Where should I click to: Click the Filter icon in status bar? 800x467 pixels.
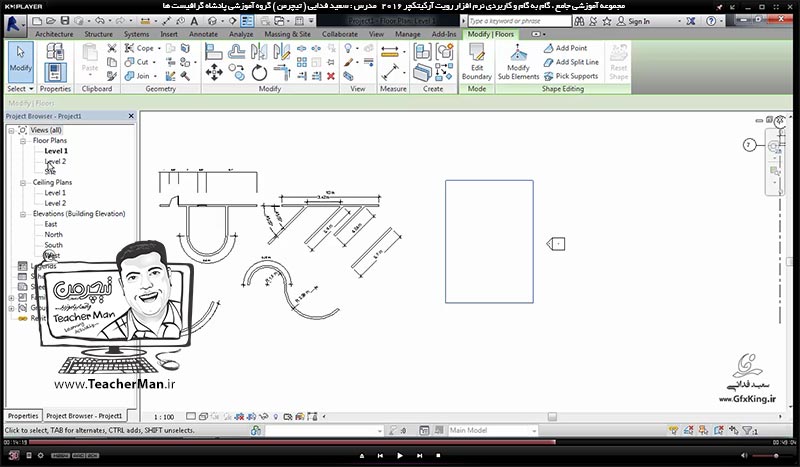point(747,430)
